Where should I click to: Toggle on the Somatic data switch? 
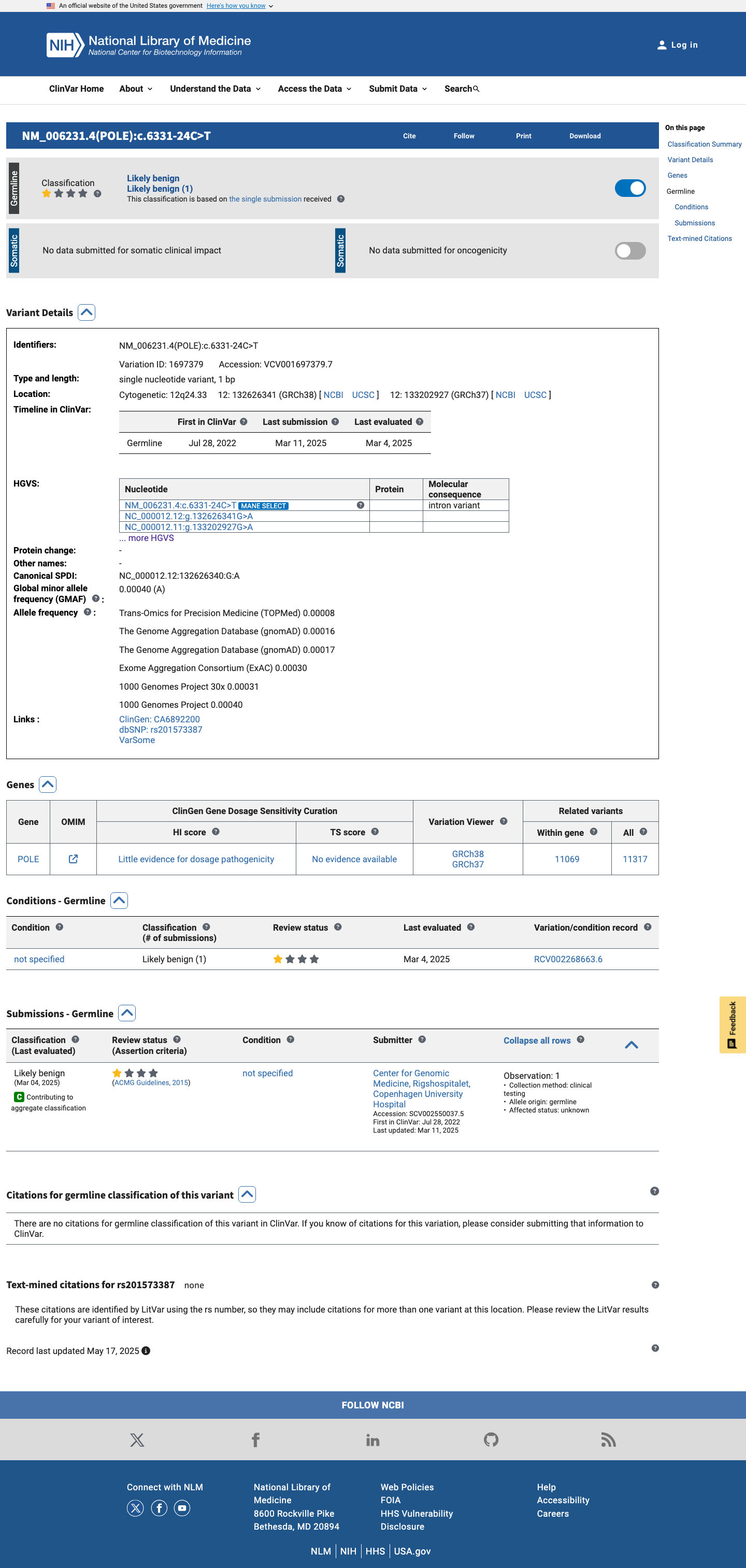click(x=630, y=251)
